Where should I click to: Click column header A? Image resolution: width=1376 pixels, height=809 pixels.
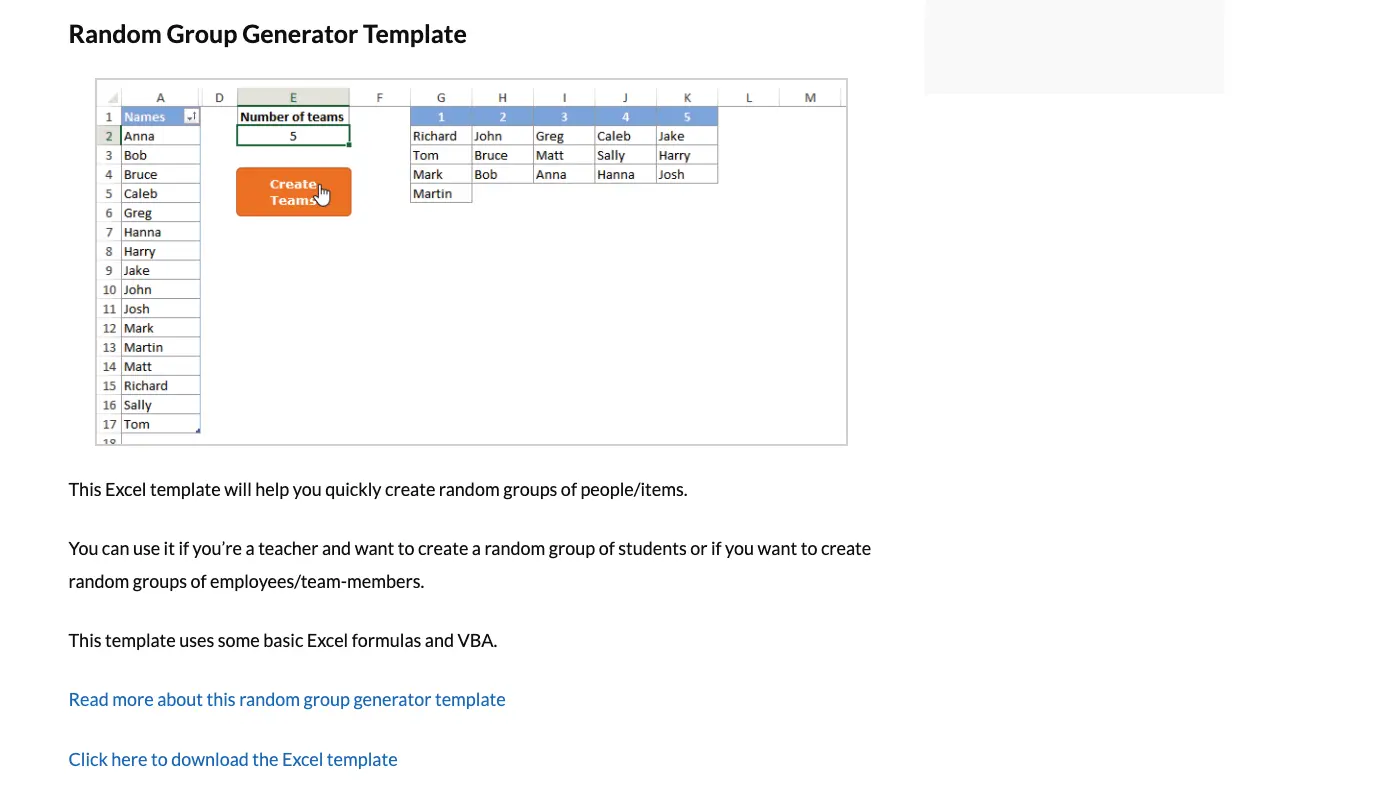(x=160, y=97)
